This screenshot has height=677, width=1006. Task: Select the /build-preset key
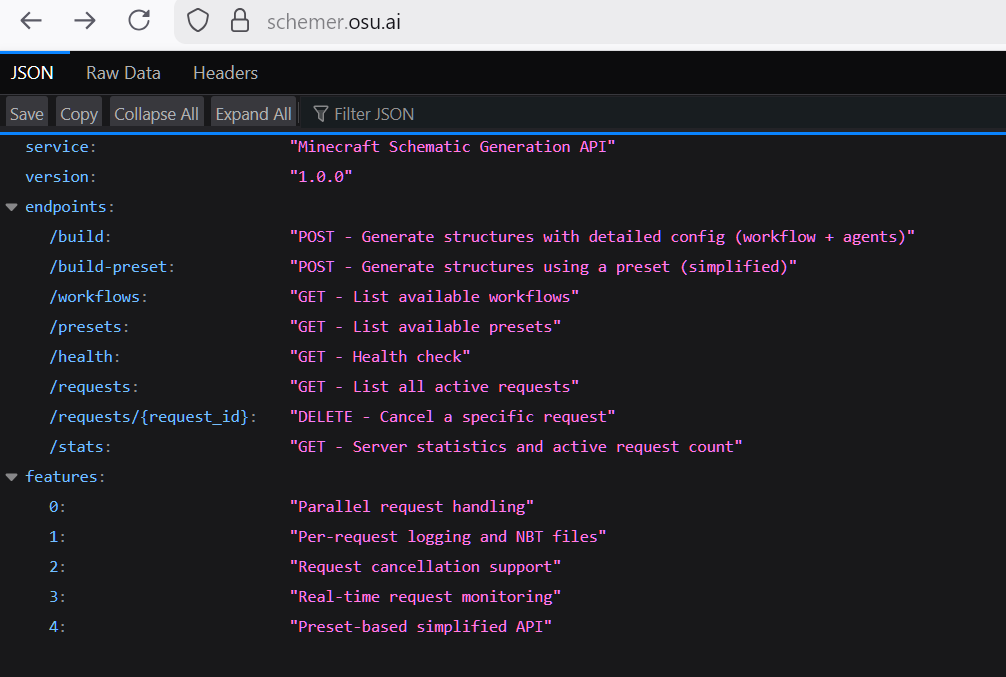112,267
